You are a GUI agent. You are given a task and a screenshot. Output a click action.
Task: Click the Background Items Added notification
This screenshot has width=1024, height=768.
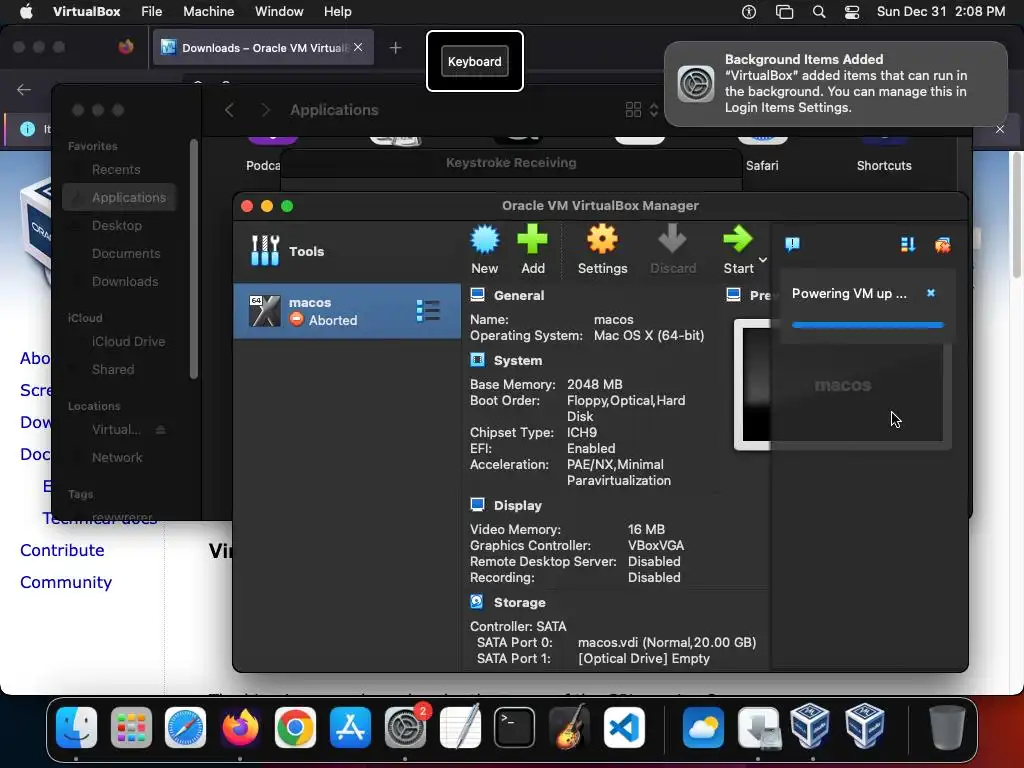[835, 84]
